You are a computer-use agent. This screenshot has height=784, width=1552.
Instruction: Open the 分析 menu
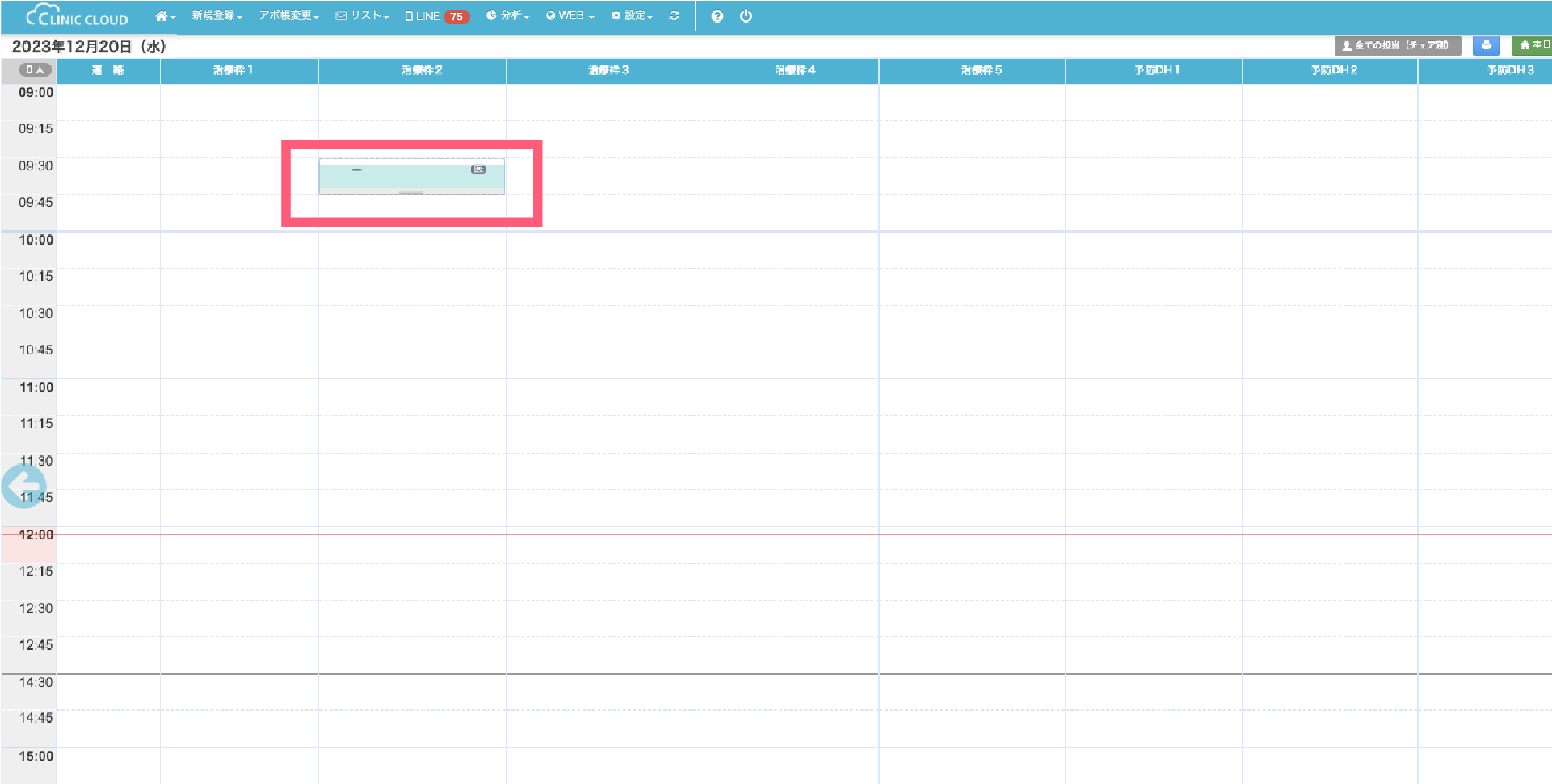(507, 16)
